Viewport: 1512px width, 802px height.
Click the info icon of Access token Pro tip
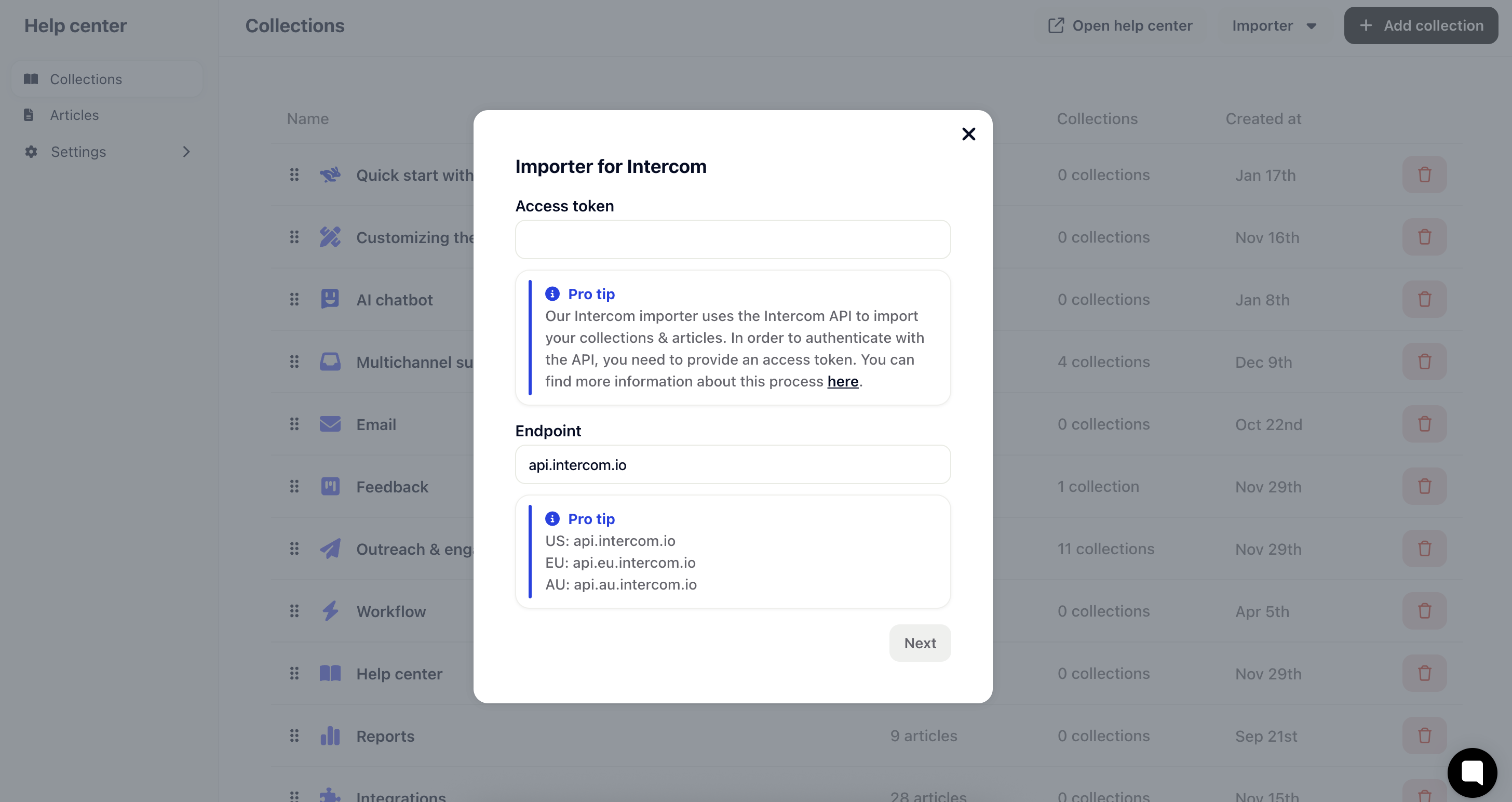(552, 293)
